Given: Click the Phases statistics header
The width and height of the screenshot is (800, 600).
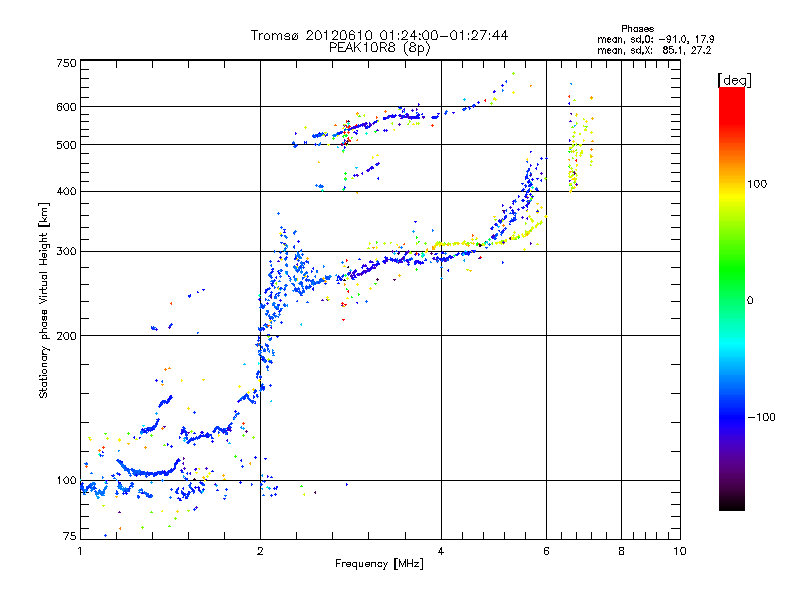Looking at the screenshot, I should pyautogui.click(x=637, y=29).
